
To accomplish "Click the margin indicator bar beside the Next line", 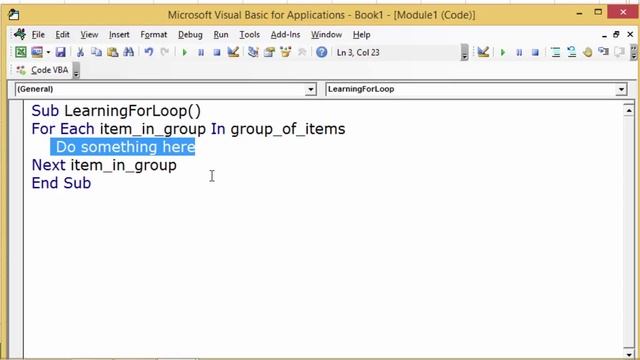I will point(16,165).
